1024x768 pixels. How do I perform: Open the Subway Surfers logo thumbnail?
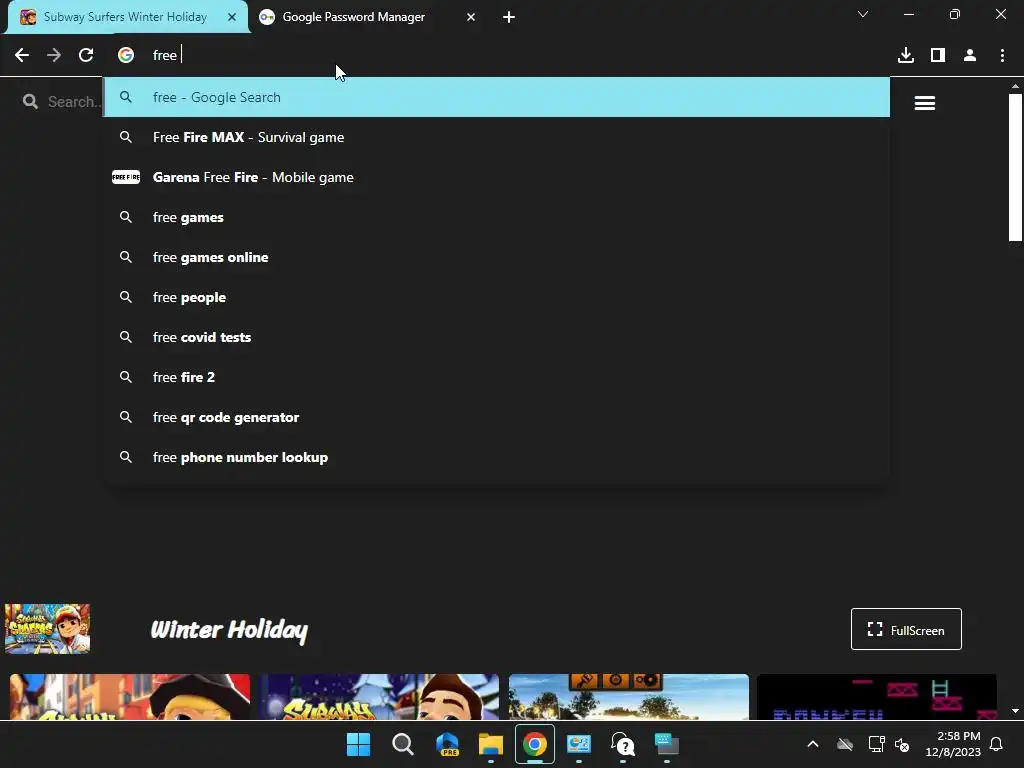(x=47, y=629)
